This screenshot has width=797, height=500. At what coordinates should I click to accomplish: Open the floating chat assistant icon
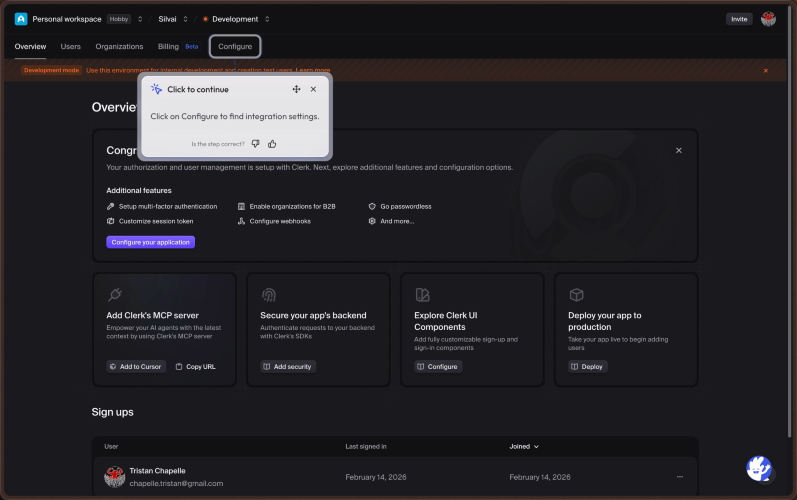click(x=759, y=468)
